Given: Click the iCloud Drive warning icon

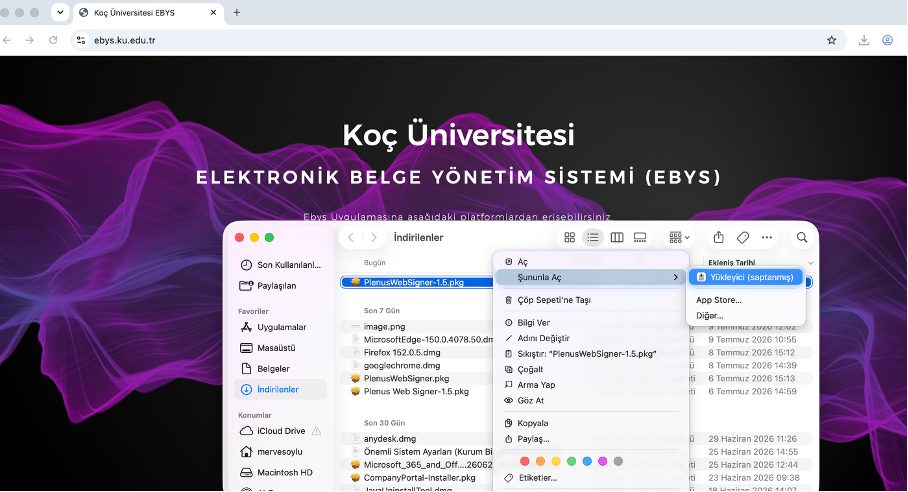Looking at the screenshot, I should (316, 431).
